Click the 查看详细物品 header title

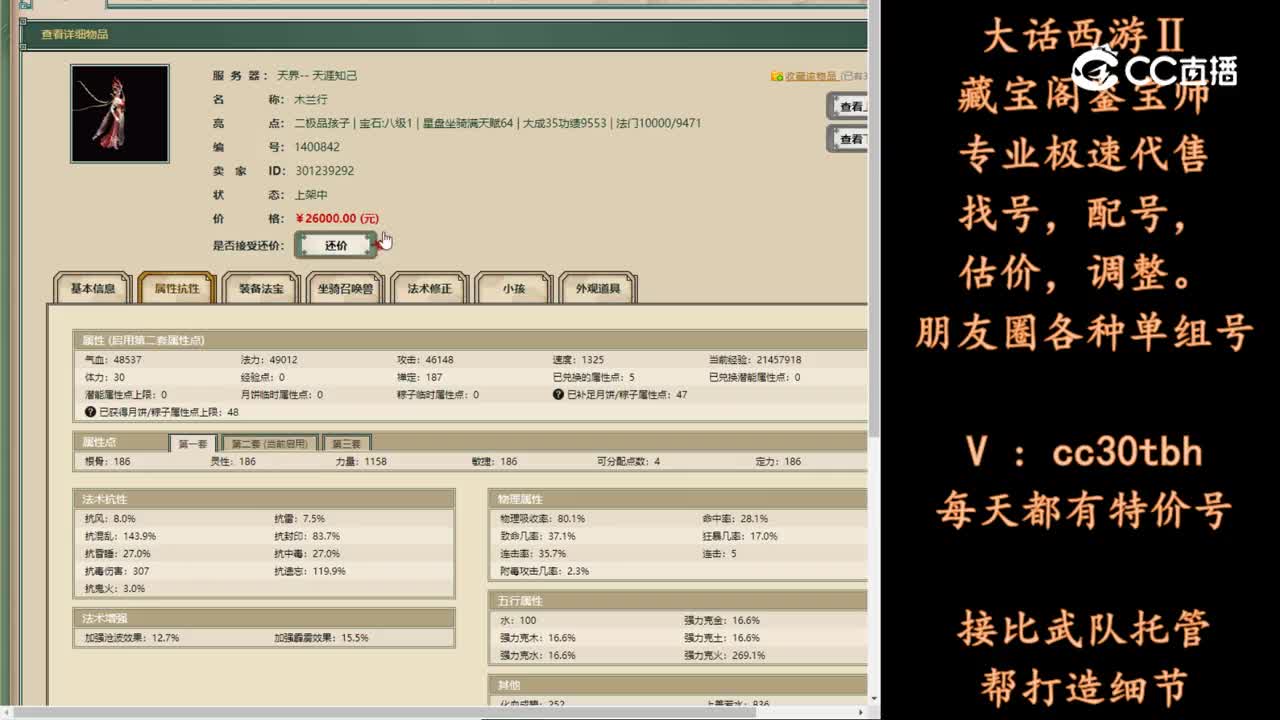click(x=74, y=34)
